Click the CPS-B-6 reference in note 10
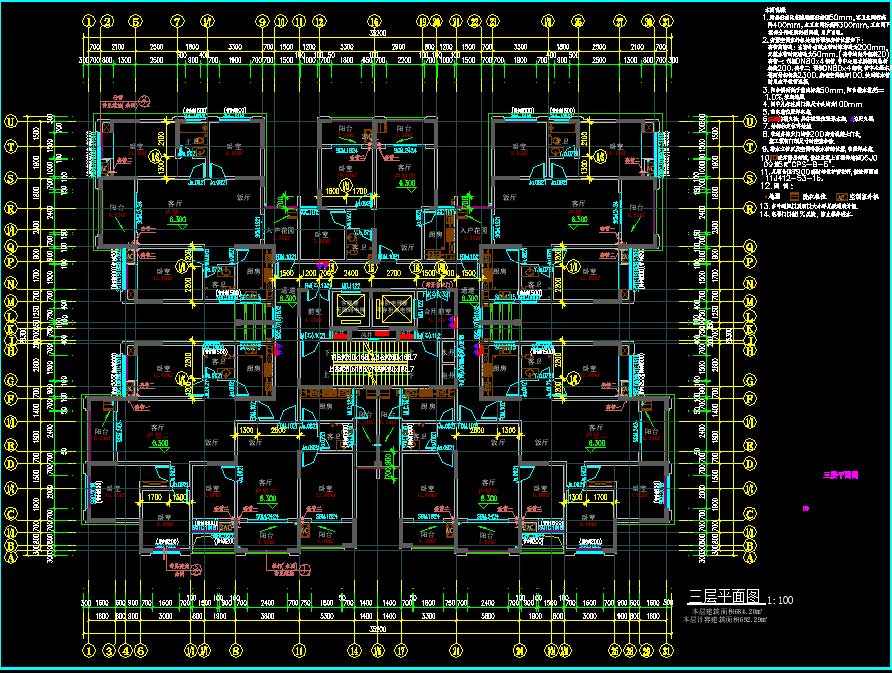The height and width of the screenshot is (673, 892). point(810,164)
